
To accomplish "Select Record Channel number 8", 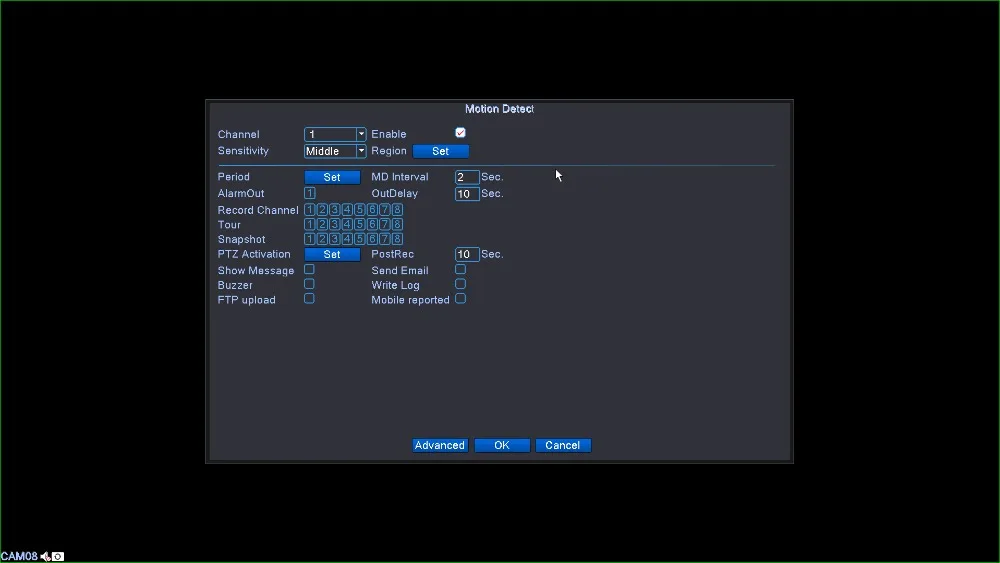I will [397, 210].
